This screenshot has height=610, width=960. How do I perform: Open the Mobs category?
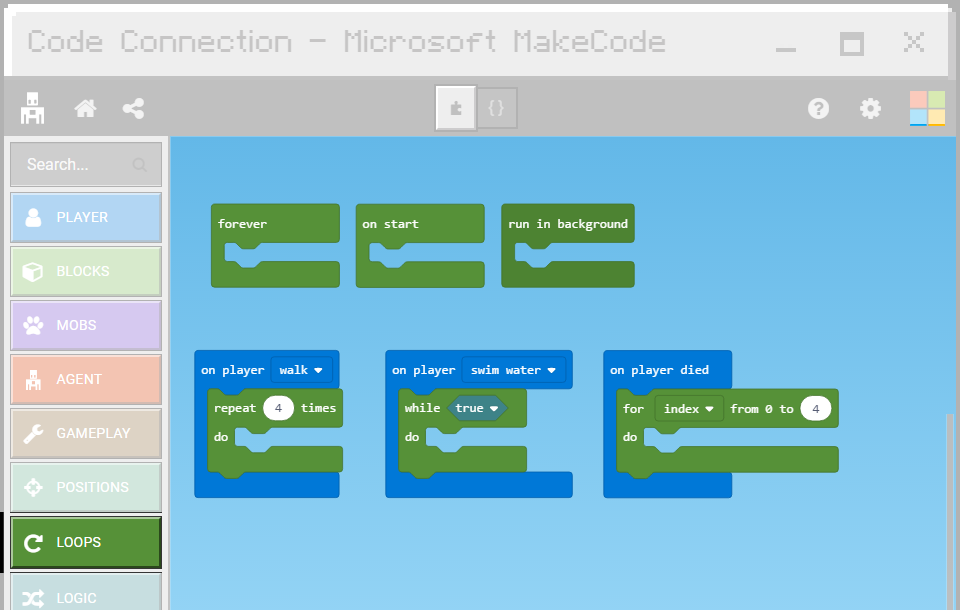pos(86,325)
